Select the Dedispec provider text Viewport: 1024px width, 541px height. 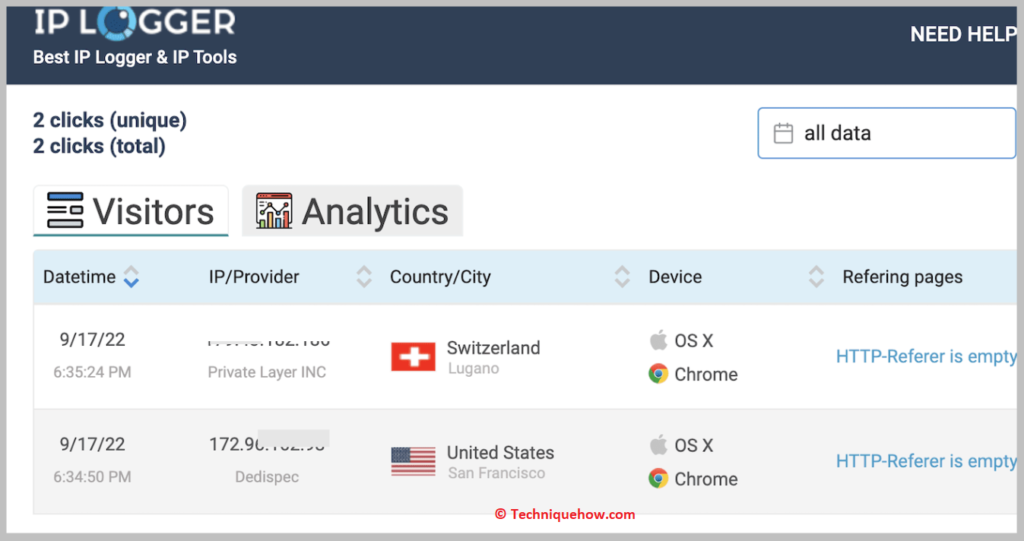click(267, 477)
